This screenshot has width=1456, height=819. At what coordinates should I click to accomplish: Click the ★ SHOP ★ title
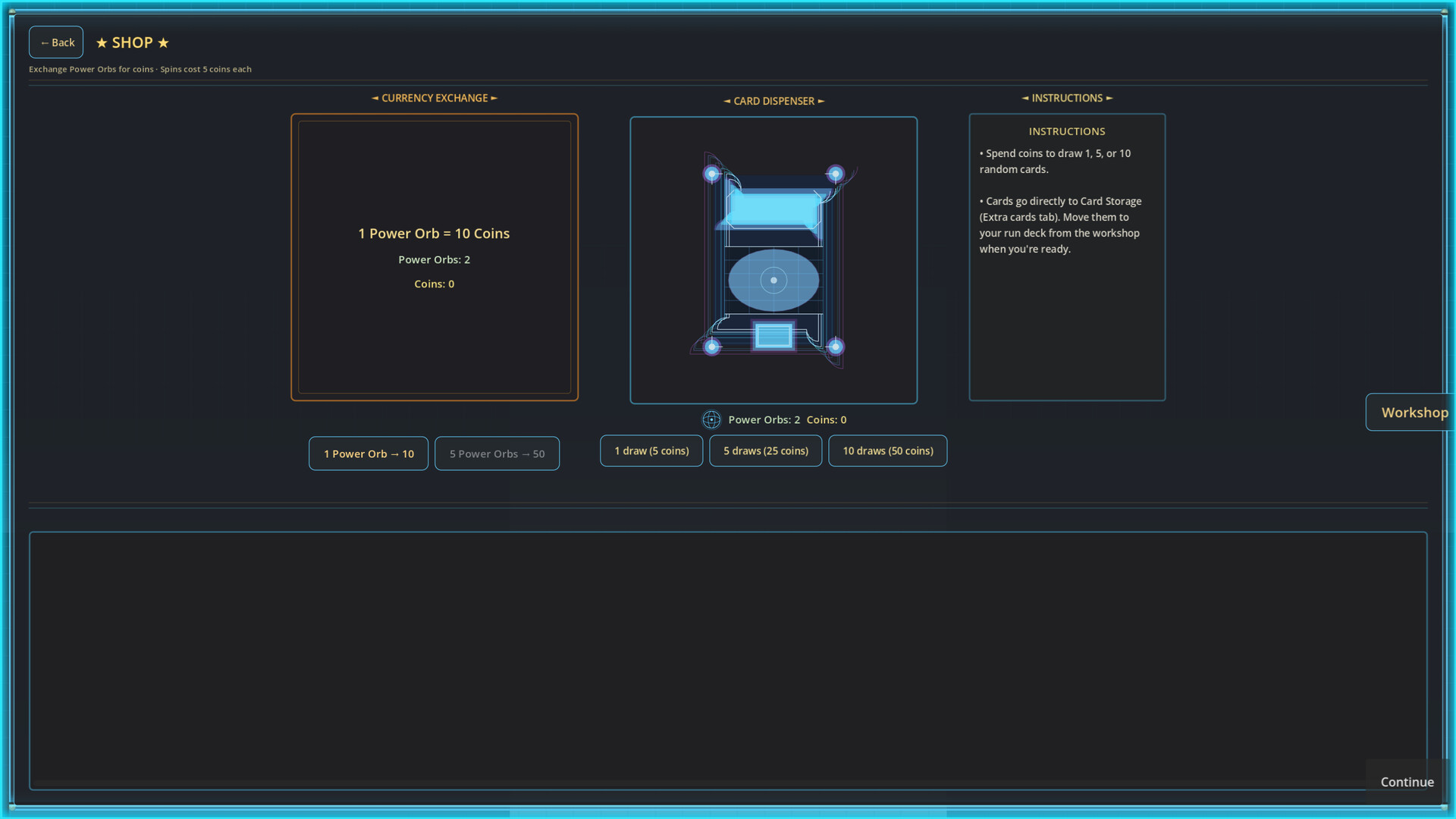[131, 42]
